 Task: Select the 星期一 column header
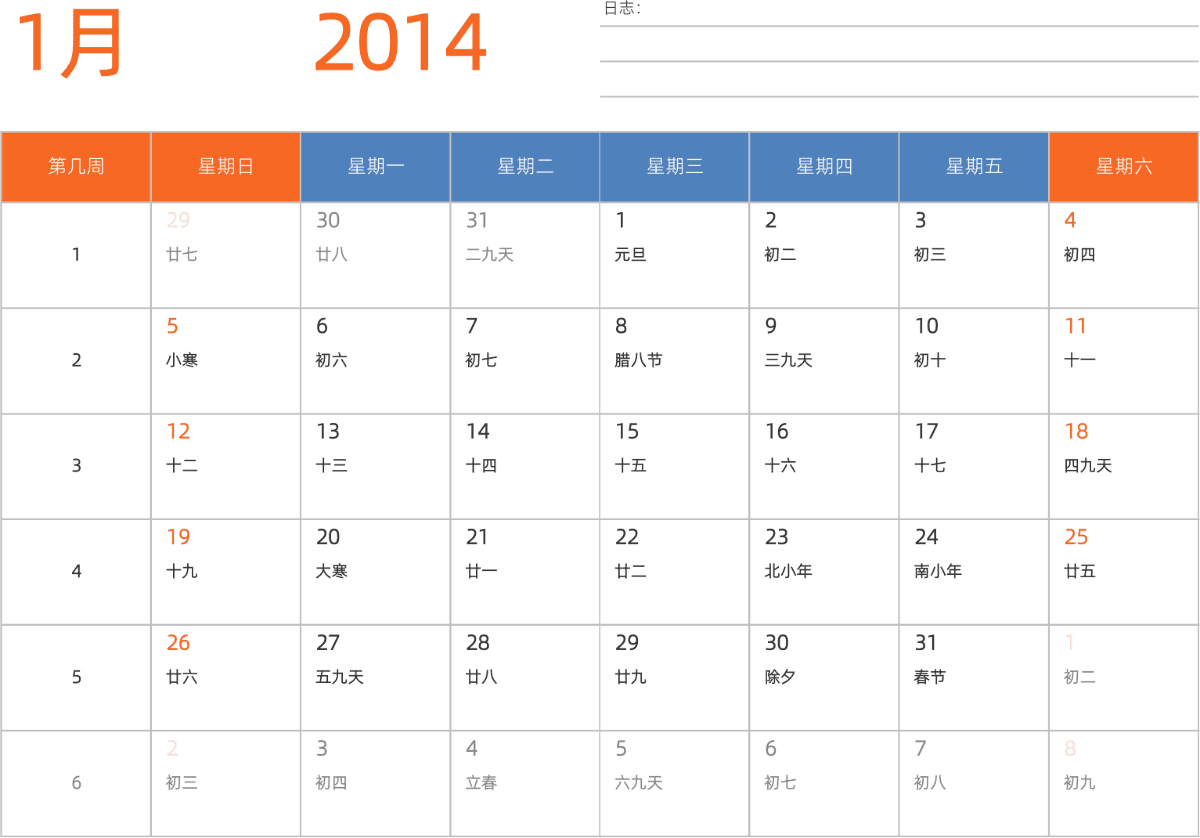coord(375,167)
